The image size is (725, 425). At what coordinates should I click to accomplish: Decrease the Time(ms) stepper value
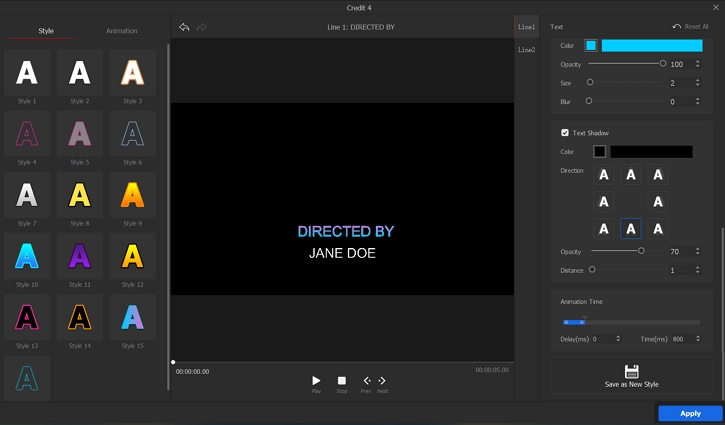point(697,342)
